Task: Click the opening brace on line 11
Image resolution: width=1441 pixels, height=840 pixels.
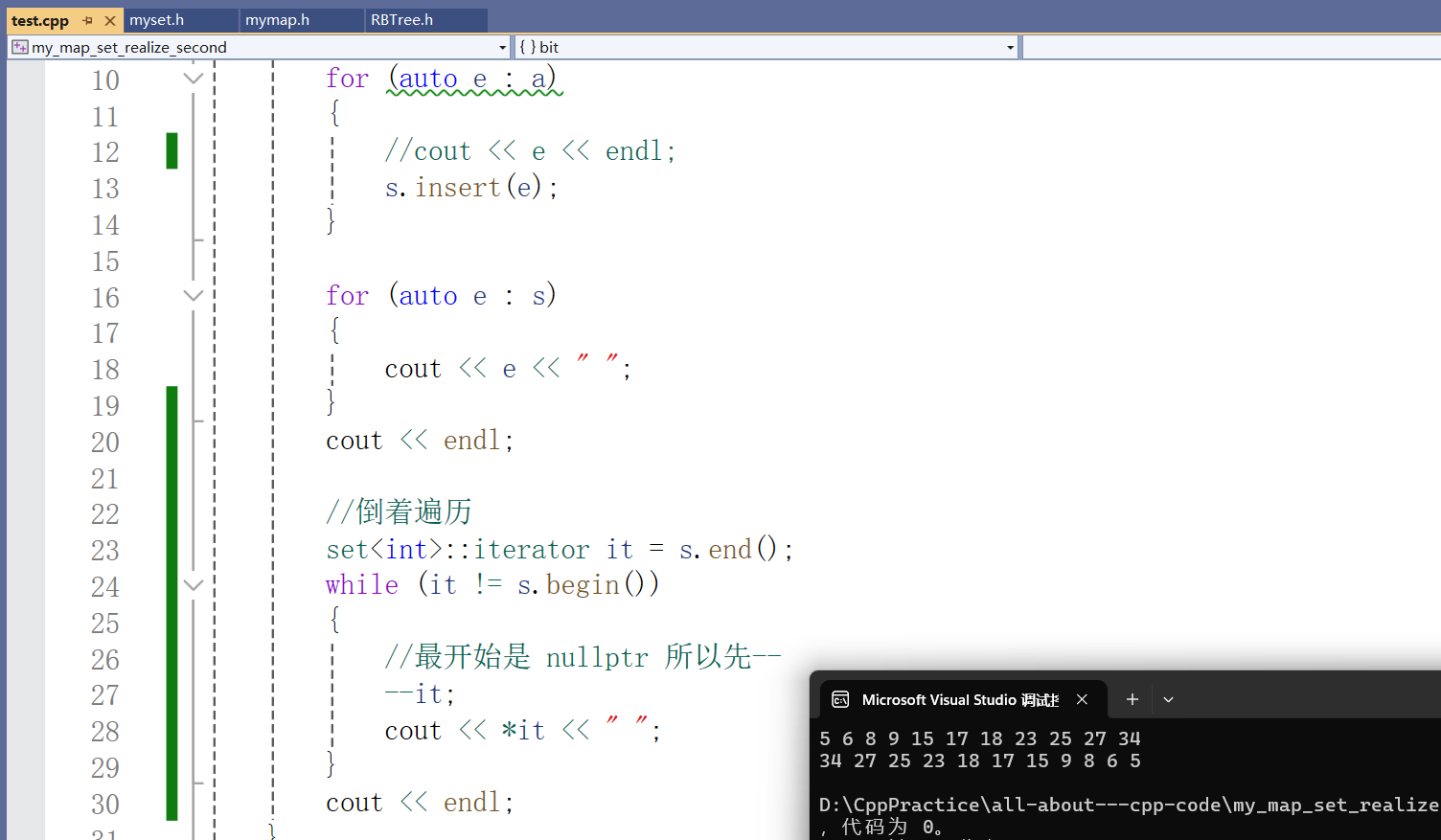Action: (x=333, y=115)
